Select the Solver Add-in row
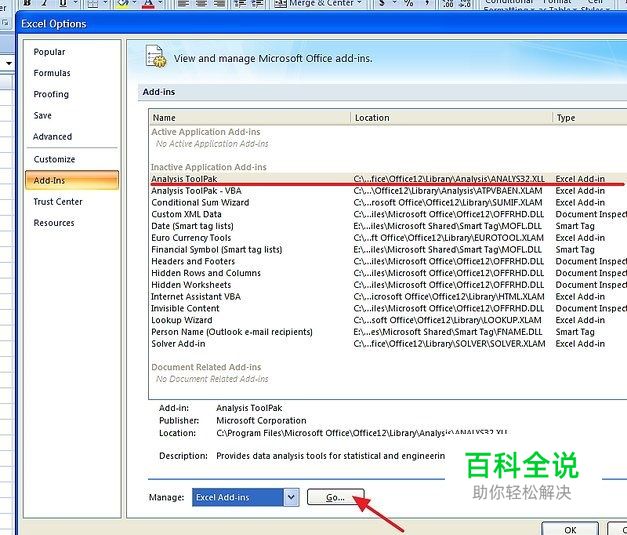The width and height of the screenshot is (627, 535). [388, 344]
